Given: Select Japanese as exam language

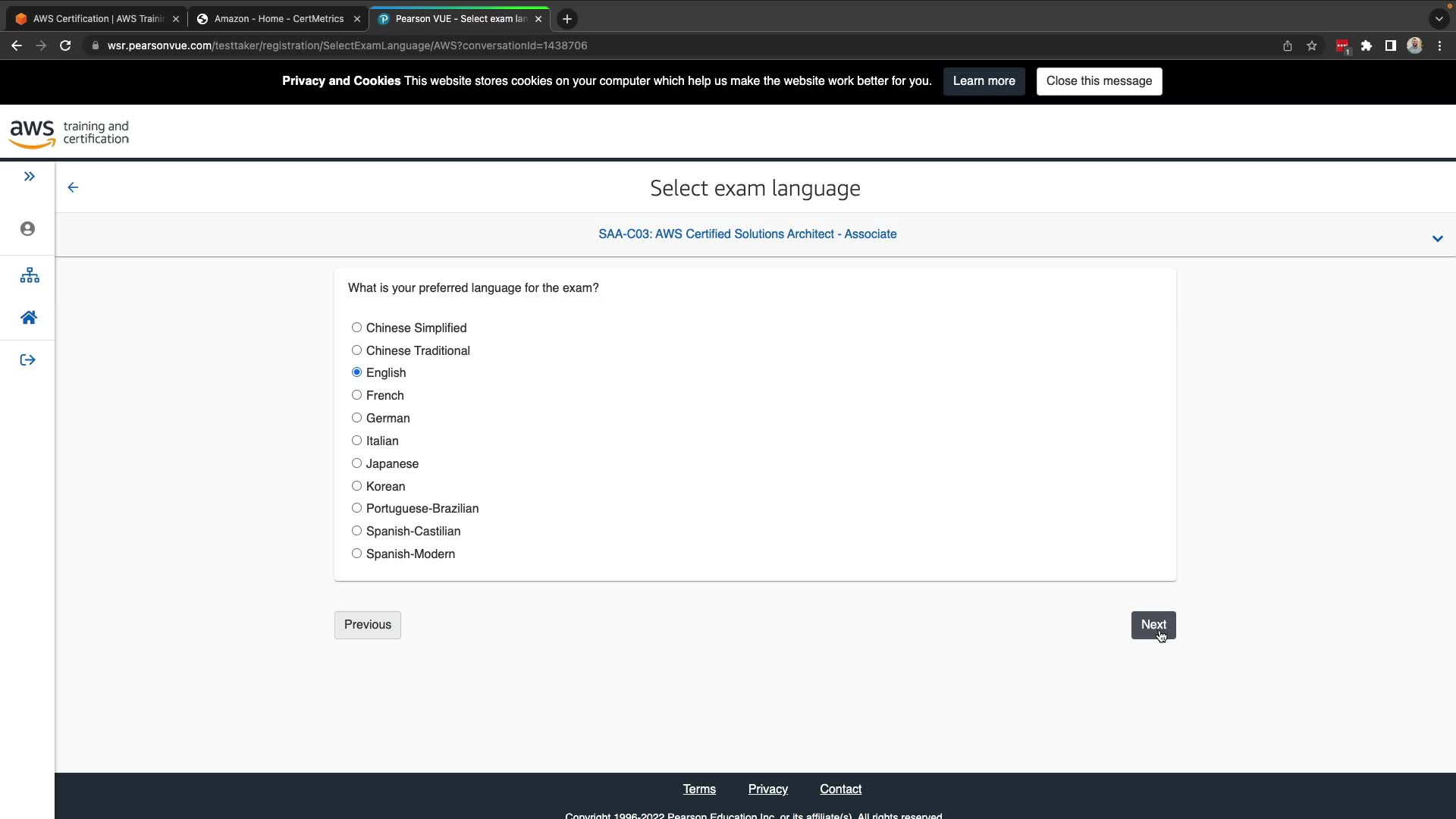Looking at the screenshot, I should click(356, 463).
